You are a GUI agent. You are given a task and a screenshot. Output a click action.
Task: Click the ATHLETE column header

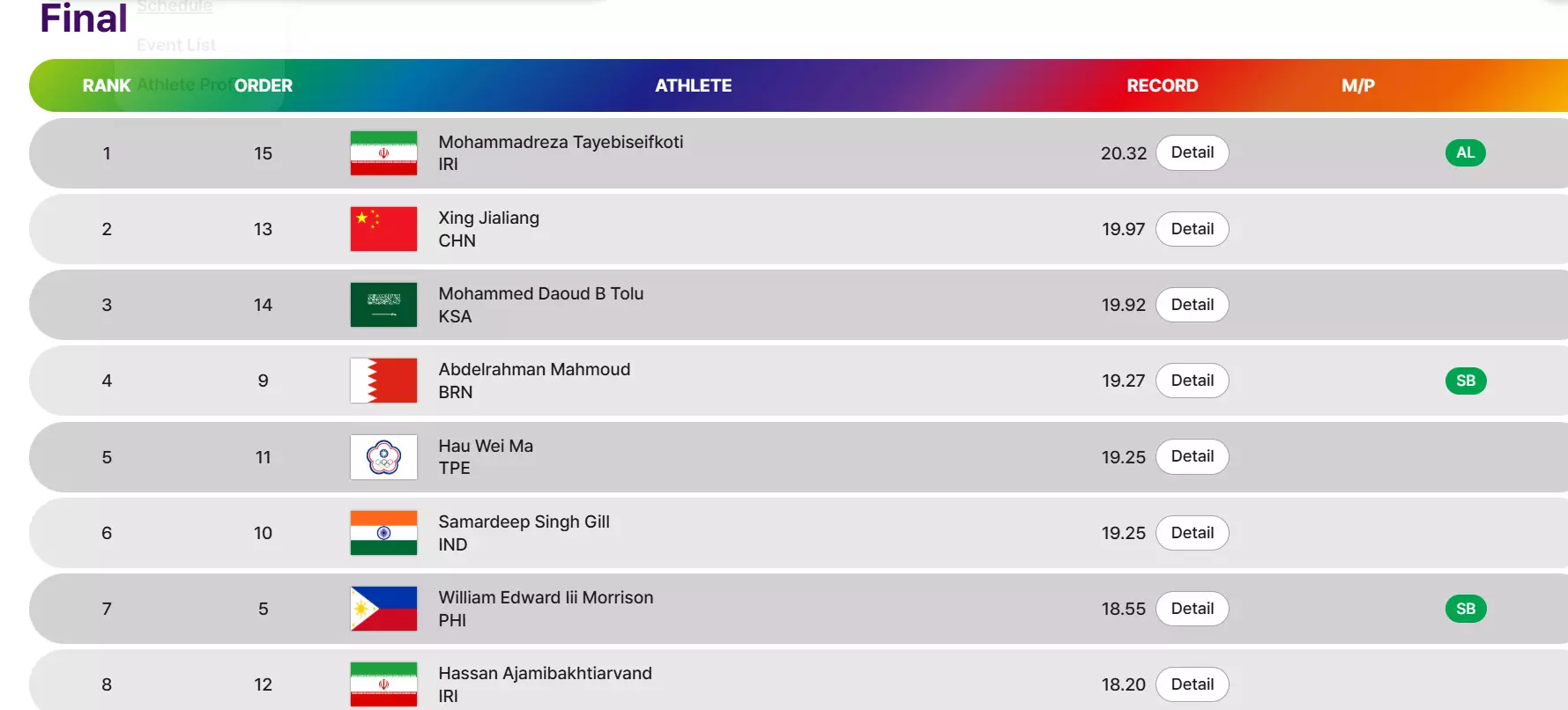click(x=693, y=85)
